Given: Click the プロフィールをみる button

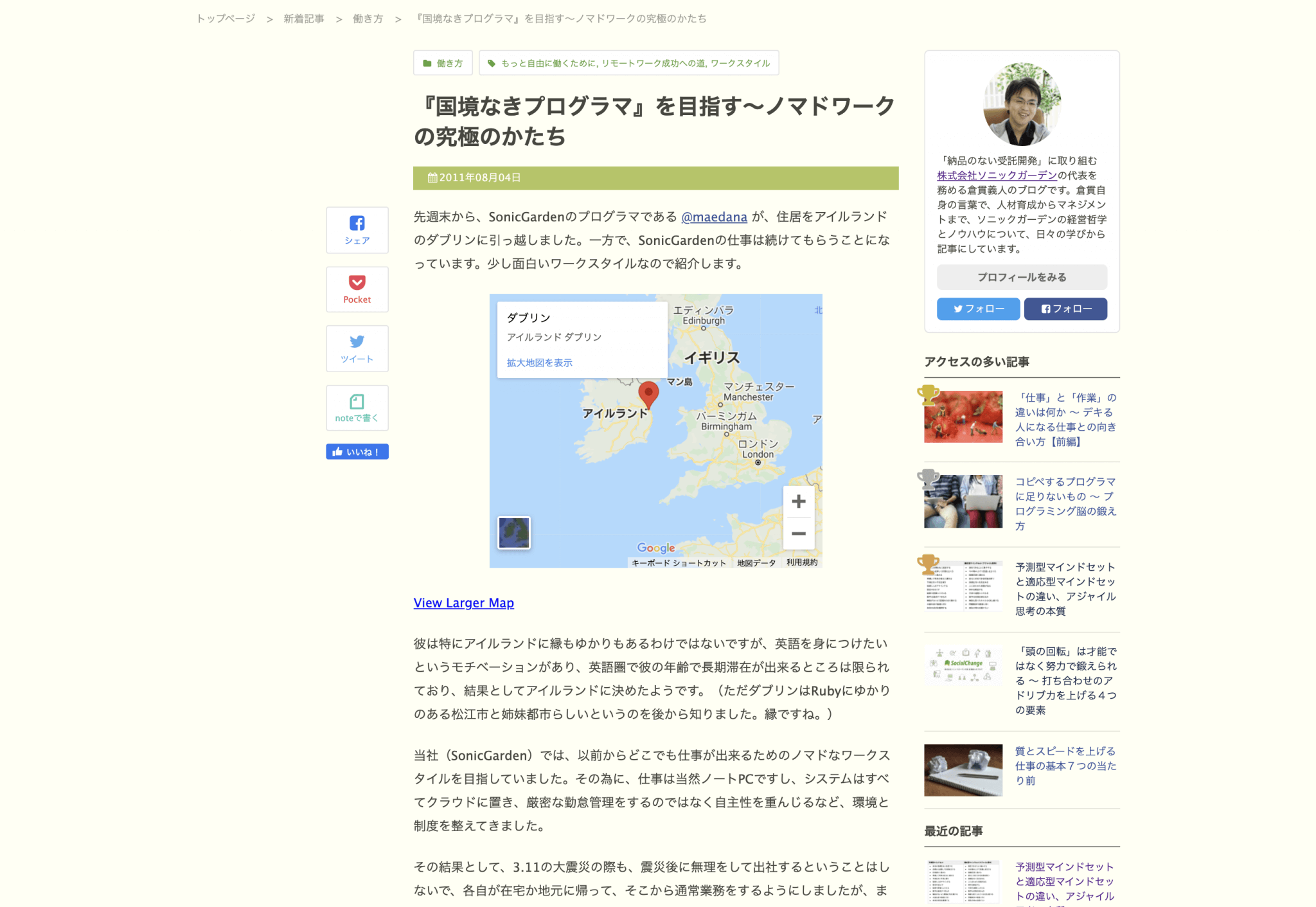Looking at the screenshot, I should 1022,277.
